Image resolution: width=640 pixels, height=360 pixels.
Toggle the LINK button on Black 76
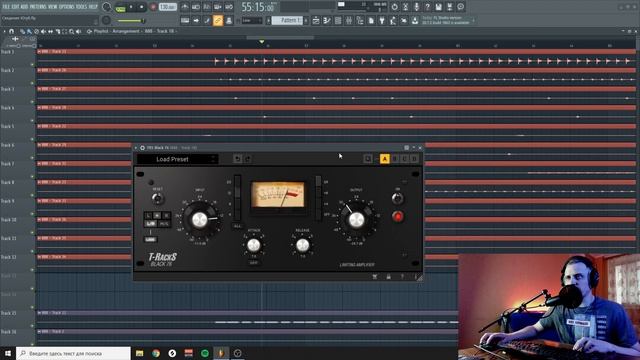[x=151, y=240]
